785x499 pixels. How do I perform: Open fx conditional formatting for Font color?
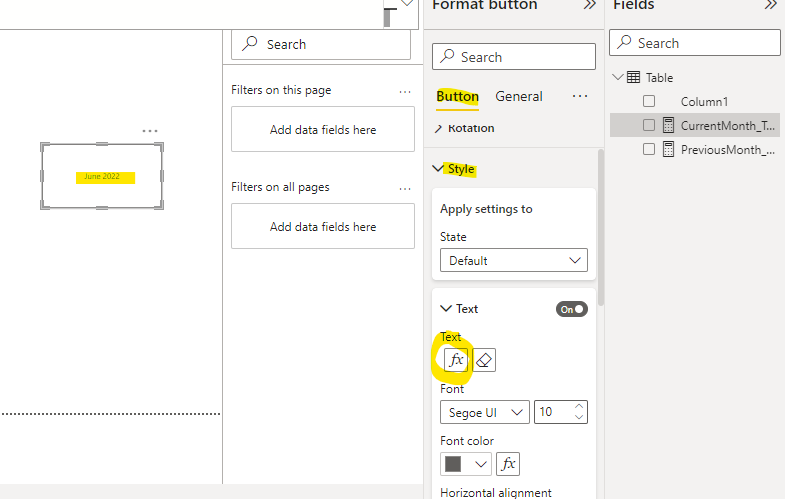click(508, 463)
